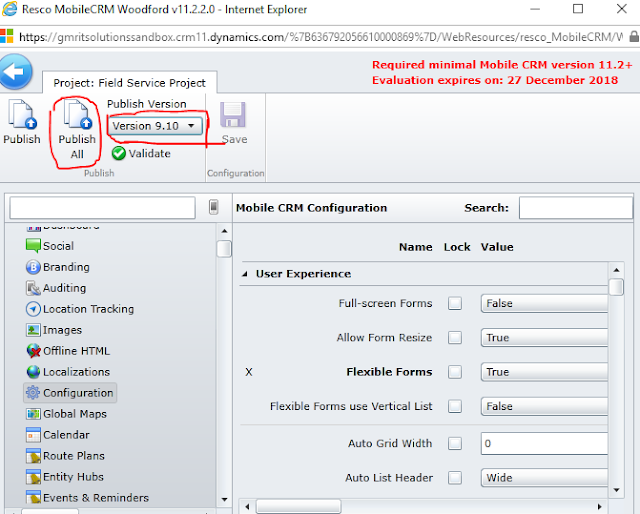Screen dimensions: 640x514
Task: Click the horizontal scrollbar left arrow
Action: coord(247,507)
